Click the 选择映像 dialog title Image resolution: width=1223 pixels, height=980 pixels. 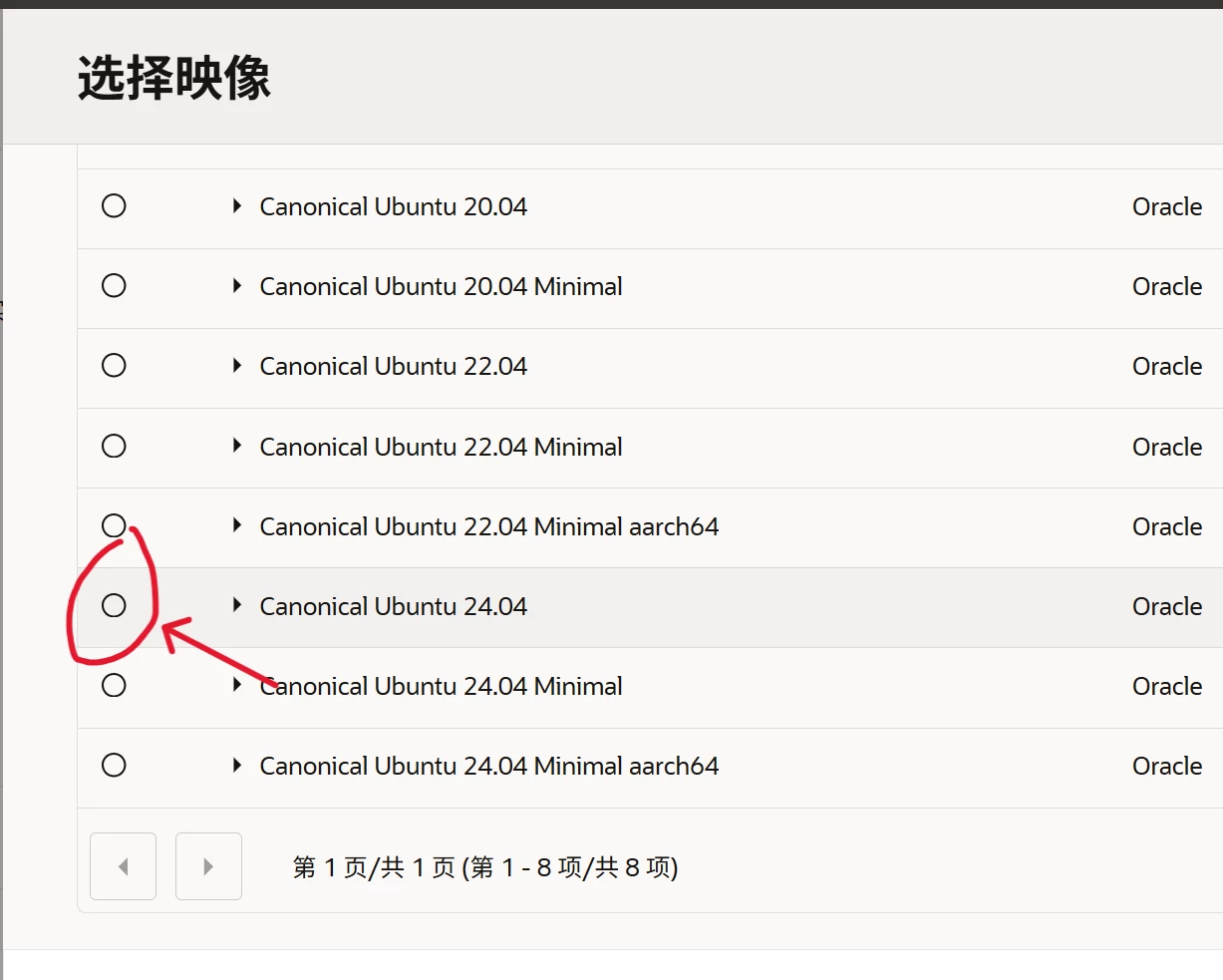(174, 78)
